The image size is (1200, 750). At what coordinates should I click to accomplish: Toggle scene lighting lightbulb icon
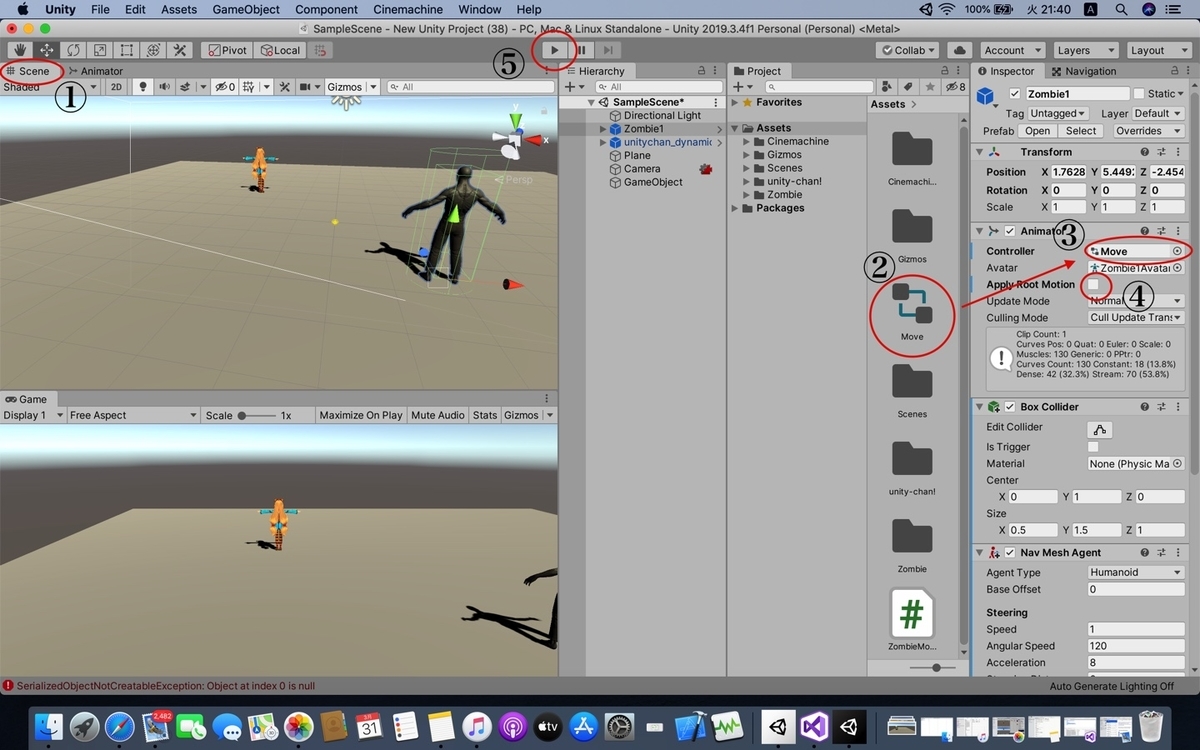coord(143,87)
